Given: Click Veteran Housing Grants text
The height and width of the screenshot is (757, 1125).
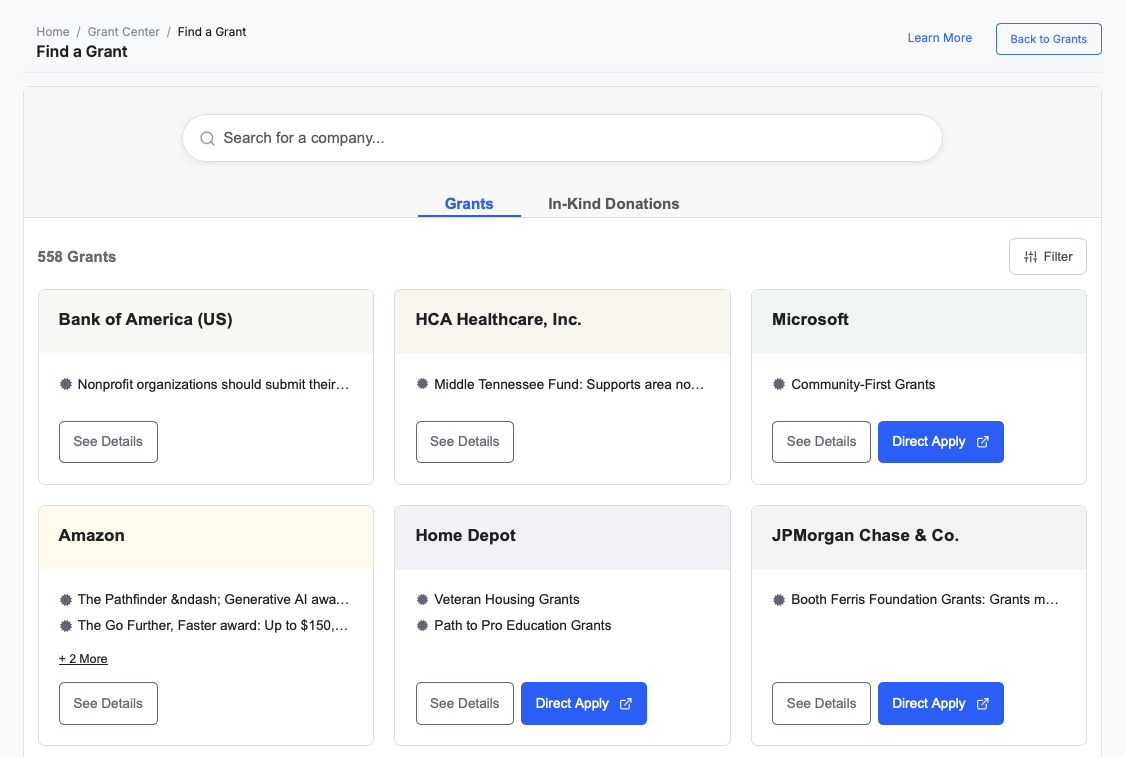Looking at the screenshot, I should pos(507,600).
